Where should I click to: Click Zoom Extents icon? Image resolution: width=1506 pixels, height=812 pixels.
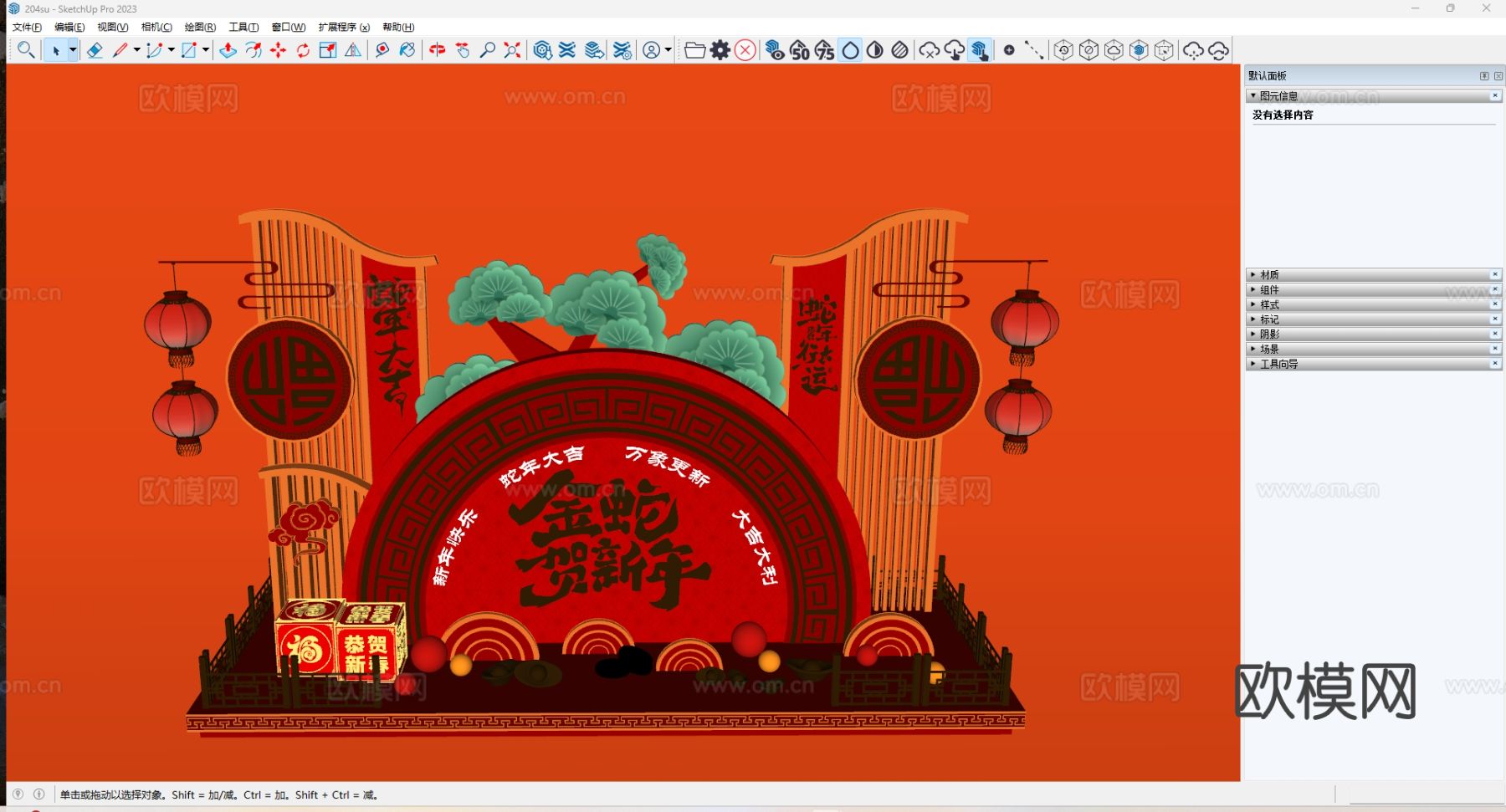[x=512, y=50]
